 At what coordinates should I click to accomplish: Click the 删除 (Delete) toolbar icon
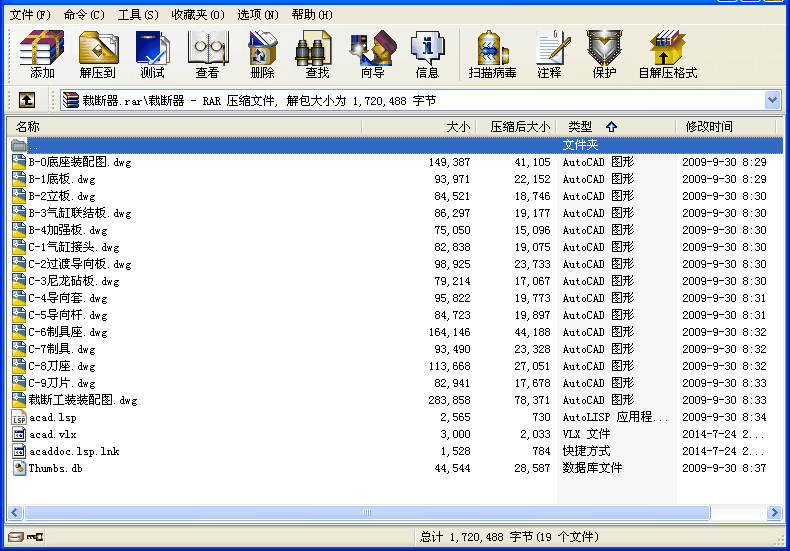[x=263, y=54]
